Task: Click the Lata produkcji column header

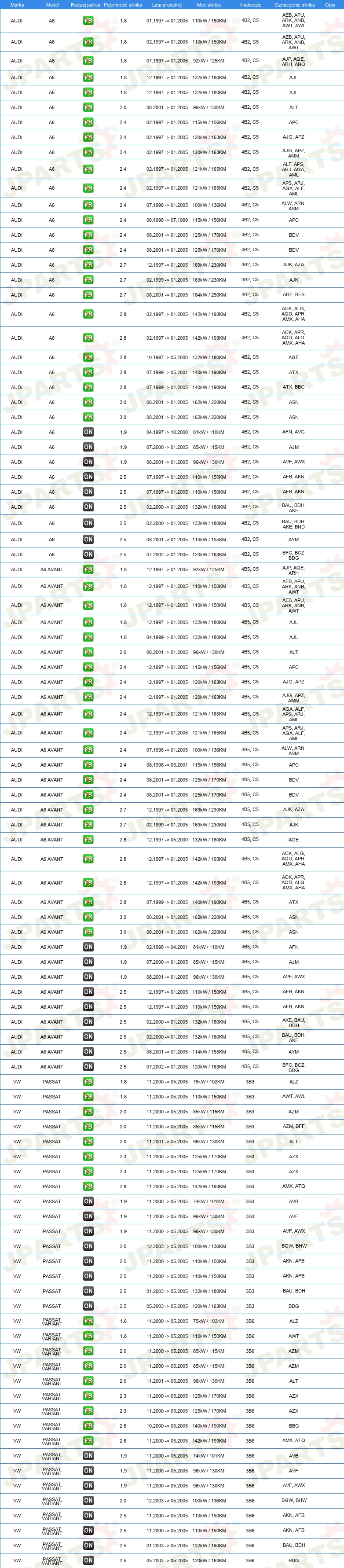Action: click(167, 5)
